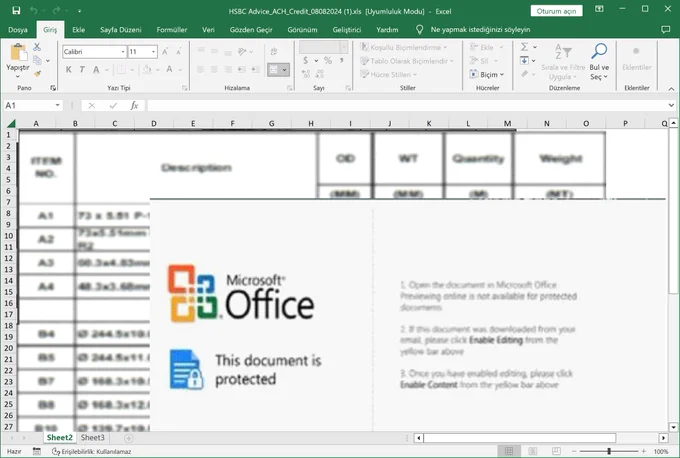This screenshot has width=680, height=458.
Task: Apply cell borders icon
Action: [121, 69]
